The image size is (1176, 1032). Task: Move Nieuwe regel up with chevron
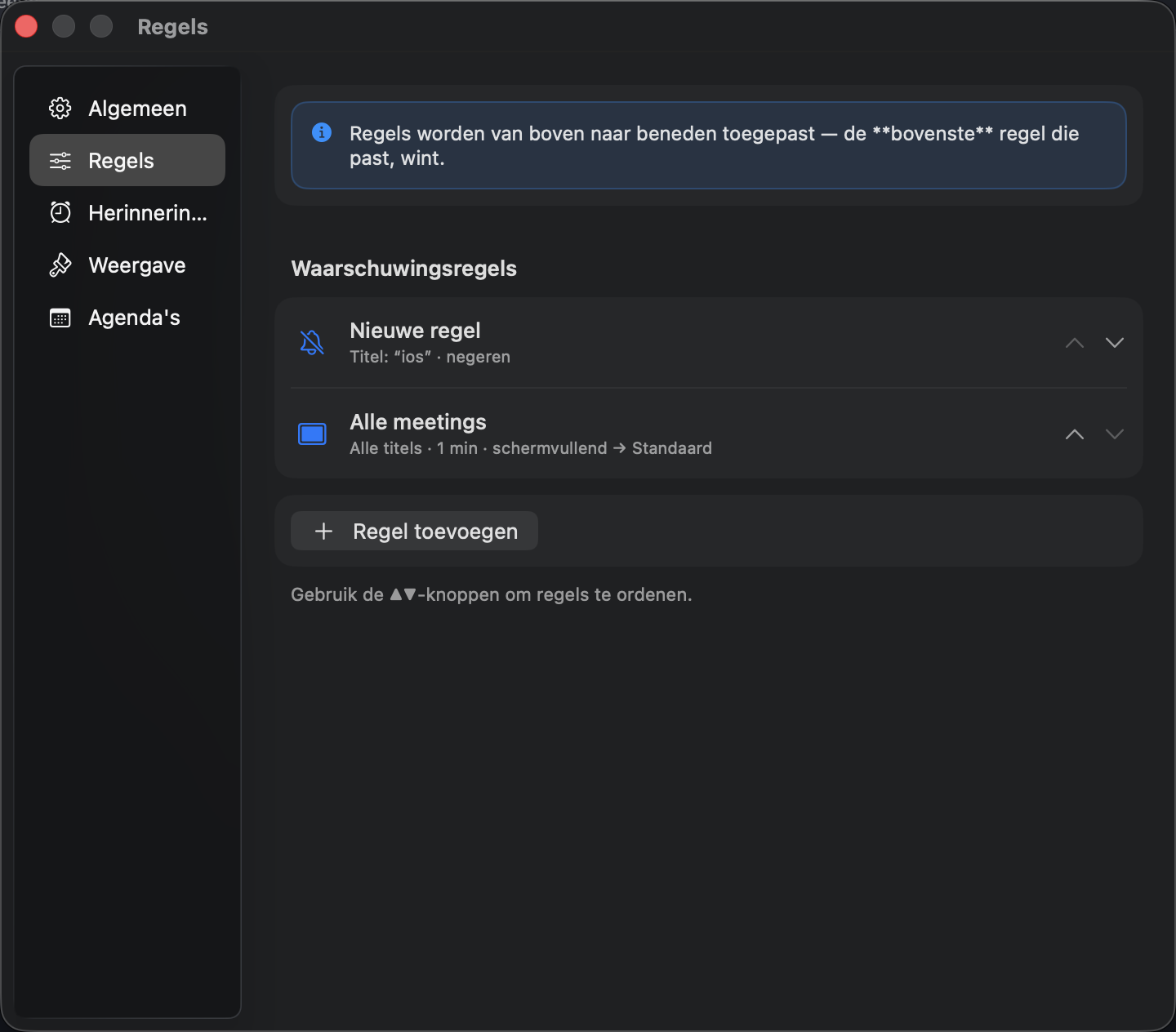1075,343
